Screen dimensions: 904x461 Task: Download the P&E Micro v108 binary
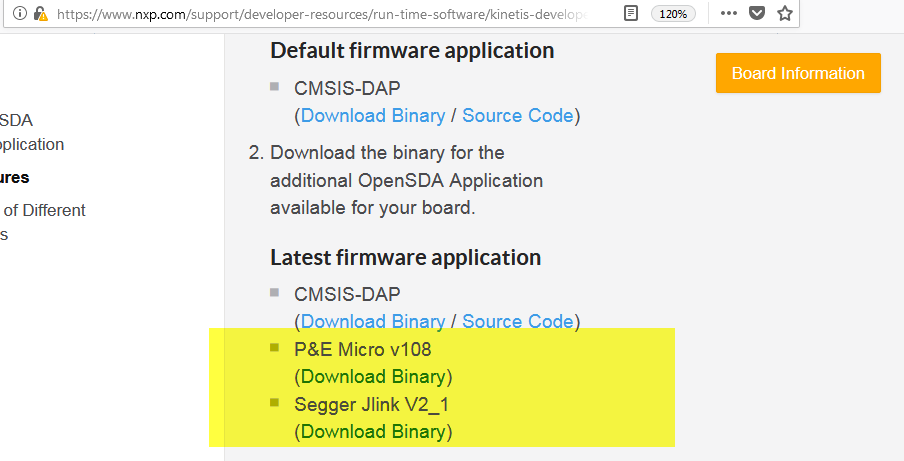373,377
